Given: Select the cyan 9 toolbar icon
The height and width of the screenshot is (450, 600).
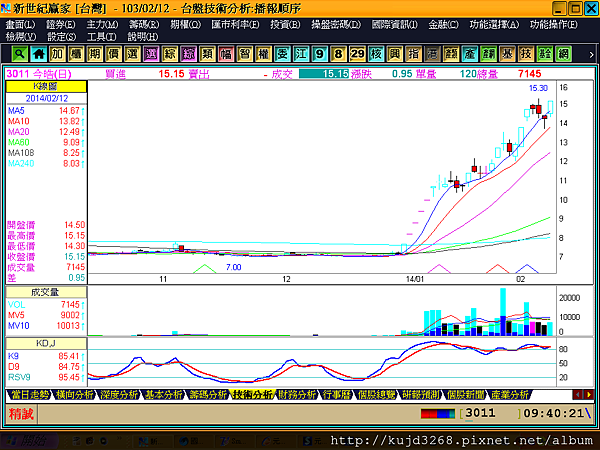Looking at the screenshot, I should (x=320, y=54).
